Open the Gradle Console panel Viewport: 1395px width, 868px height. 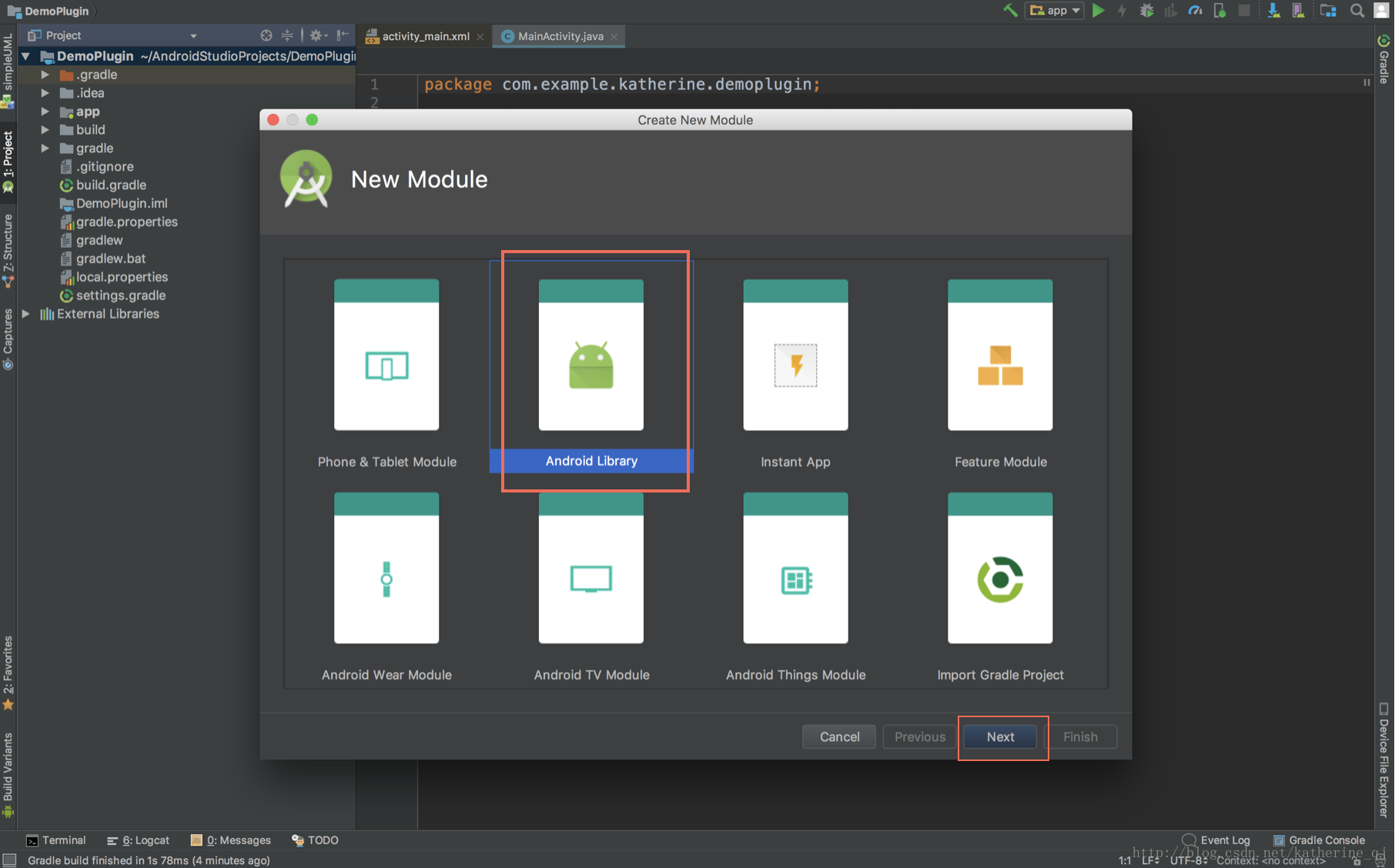(x=1319, y=840)
